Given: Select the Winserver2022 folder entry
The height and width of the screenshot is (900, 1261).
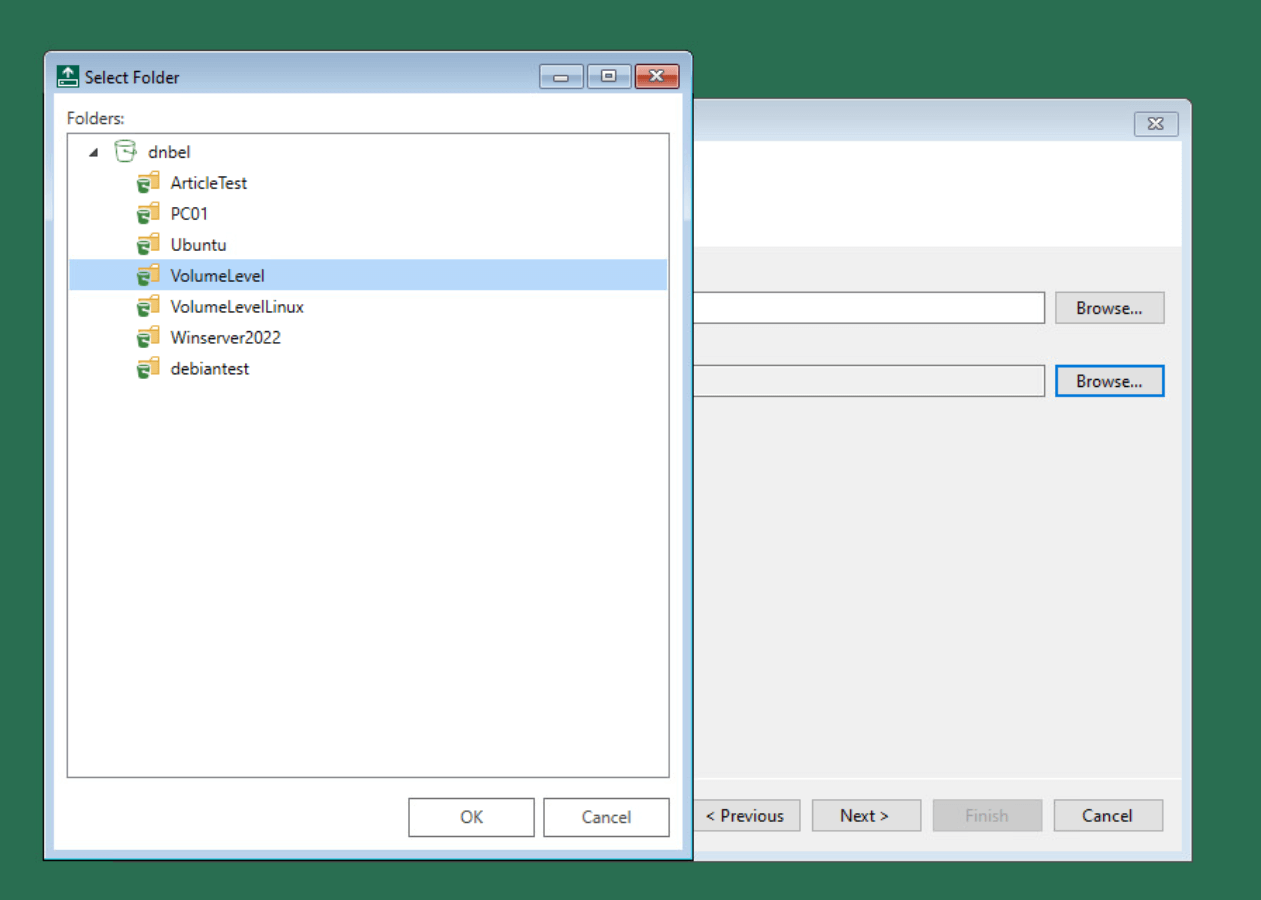Looking at the screenshot, I should coord(225,338).
